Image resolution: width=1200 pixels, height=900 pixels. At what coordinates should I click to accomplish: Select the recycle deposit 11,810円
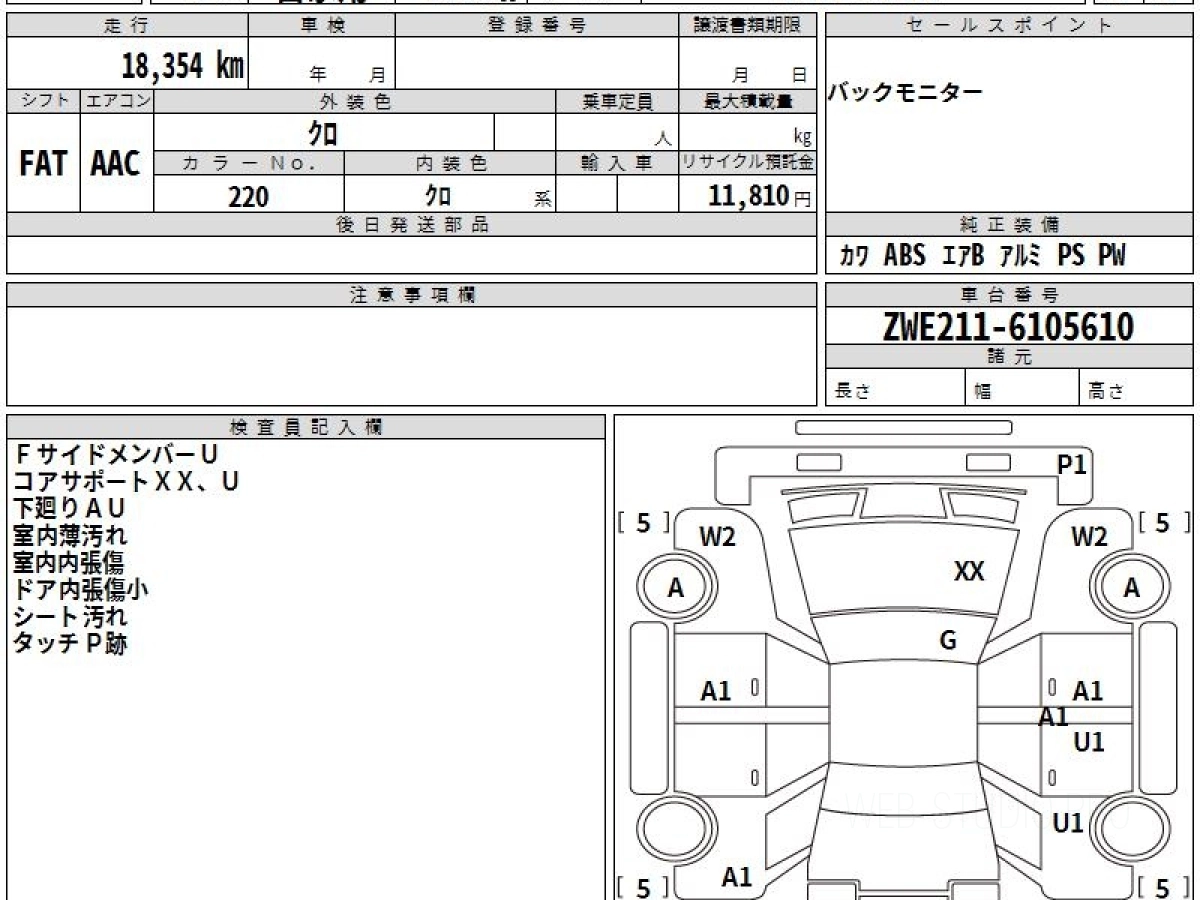759,196
